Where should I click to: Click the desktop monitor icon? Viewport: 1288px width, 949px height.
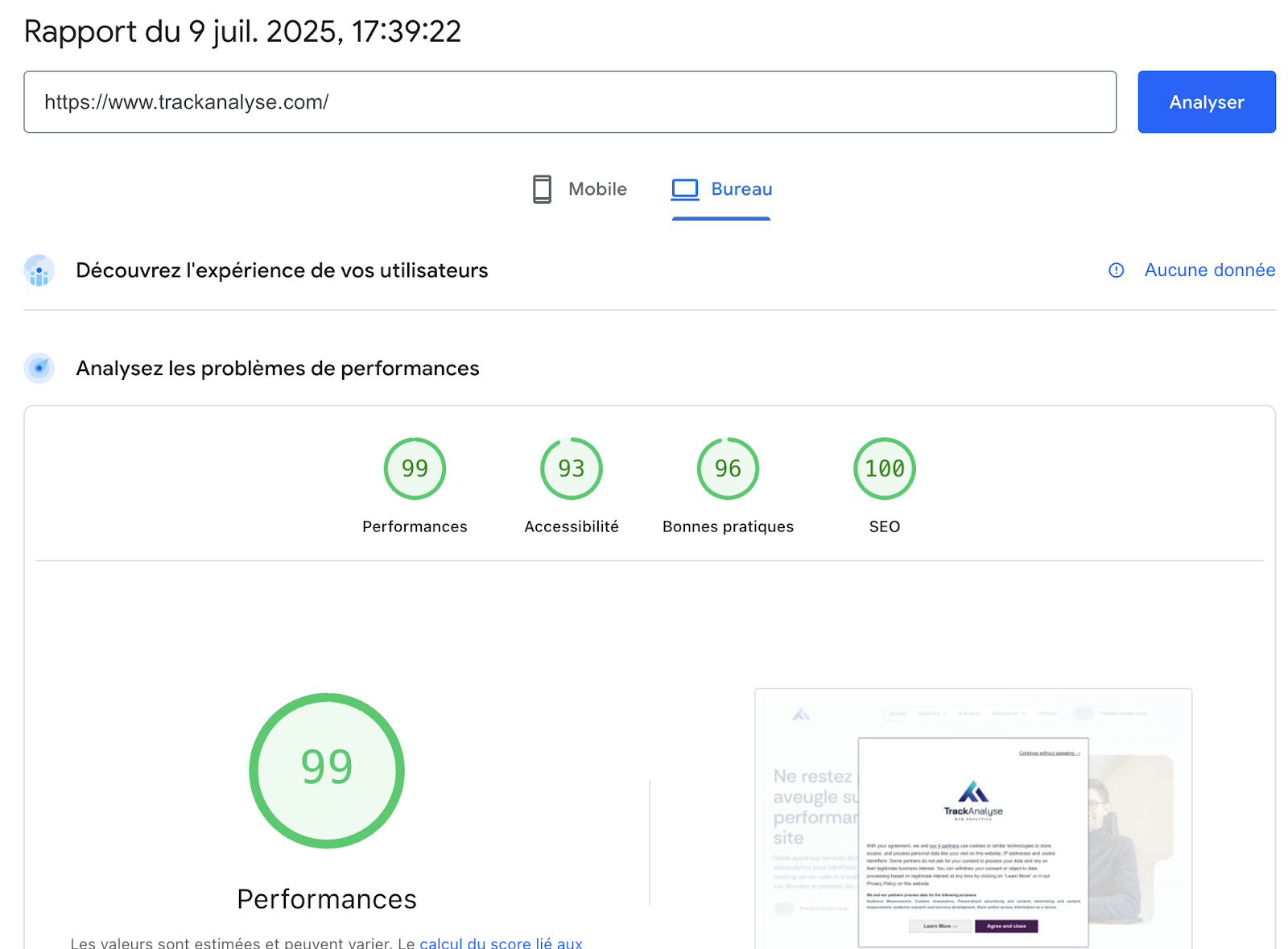pyautogui.click(x=685, y=189)
